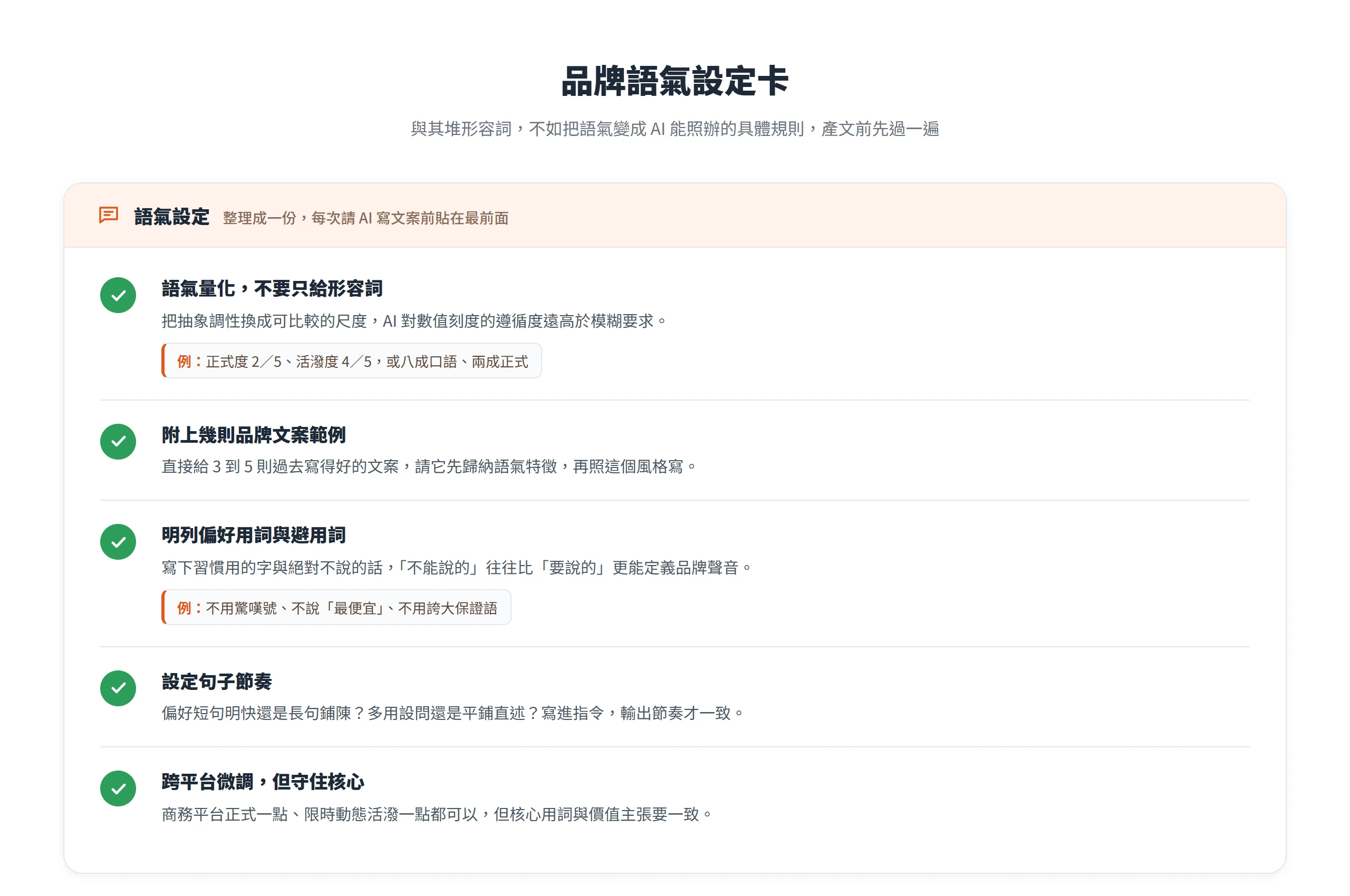Click the example box 不用驚嘆號、不說「最便宜」
Screen dimensions: 1350x896
coord(336,608)
